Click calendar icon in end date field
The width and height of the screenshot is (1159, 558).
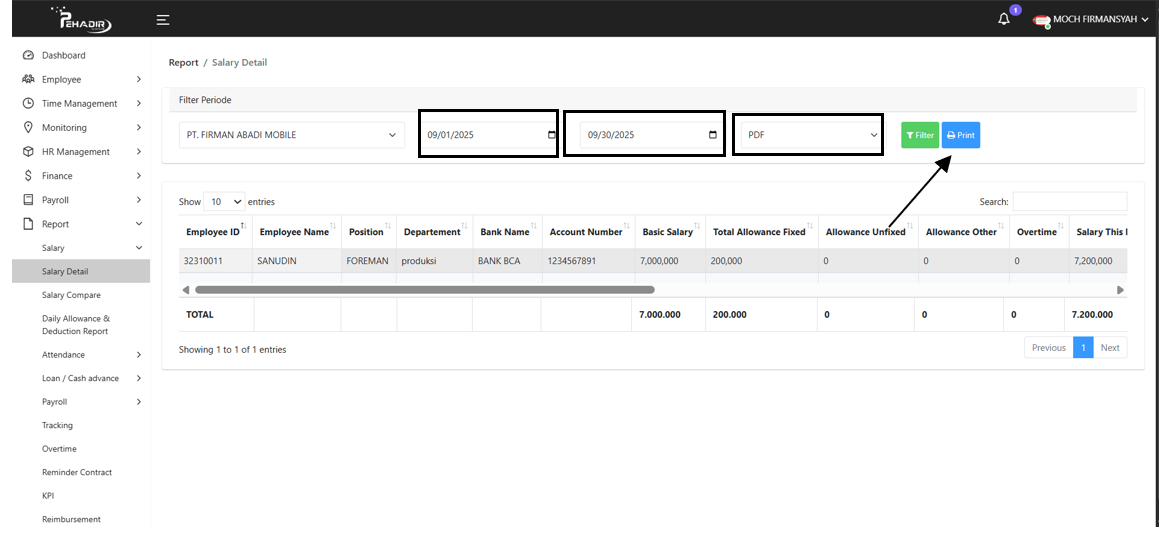click(712, 135)
